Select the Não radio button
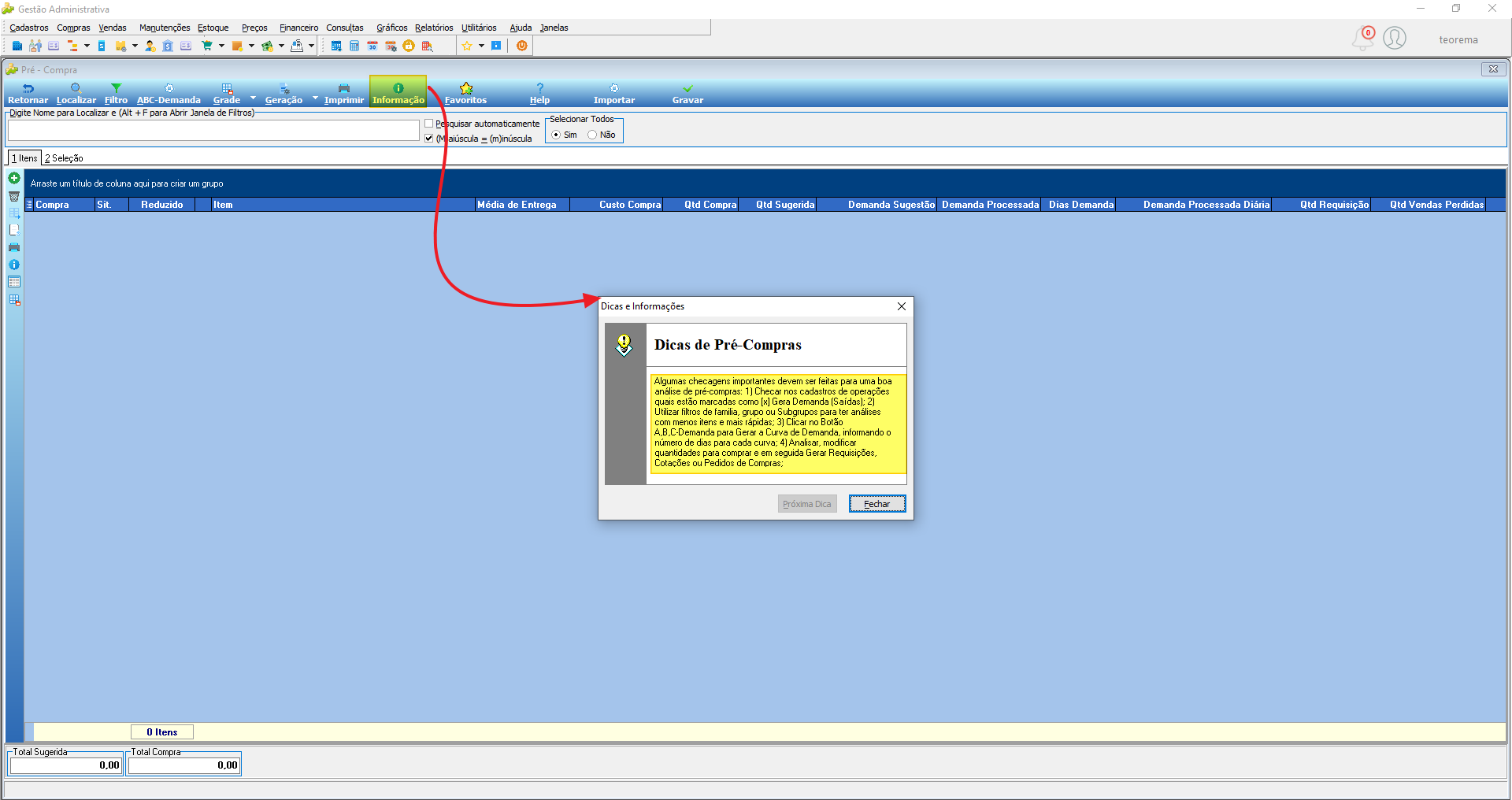 point(592,135)
